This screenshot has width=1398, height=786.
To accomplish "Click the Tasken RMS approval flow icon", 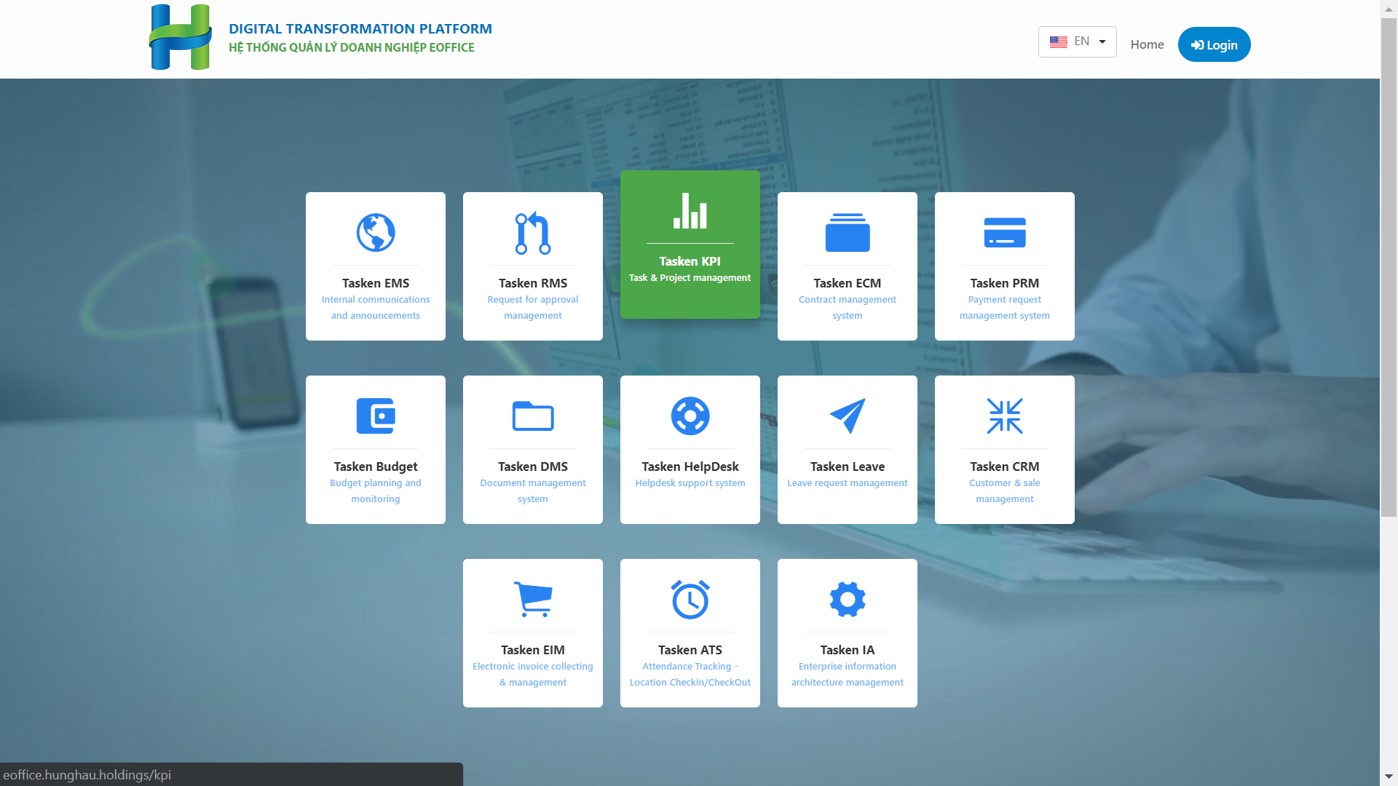I will pos(532,233).
